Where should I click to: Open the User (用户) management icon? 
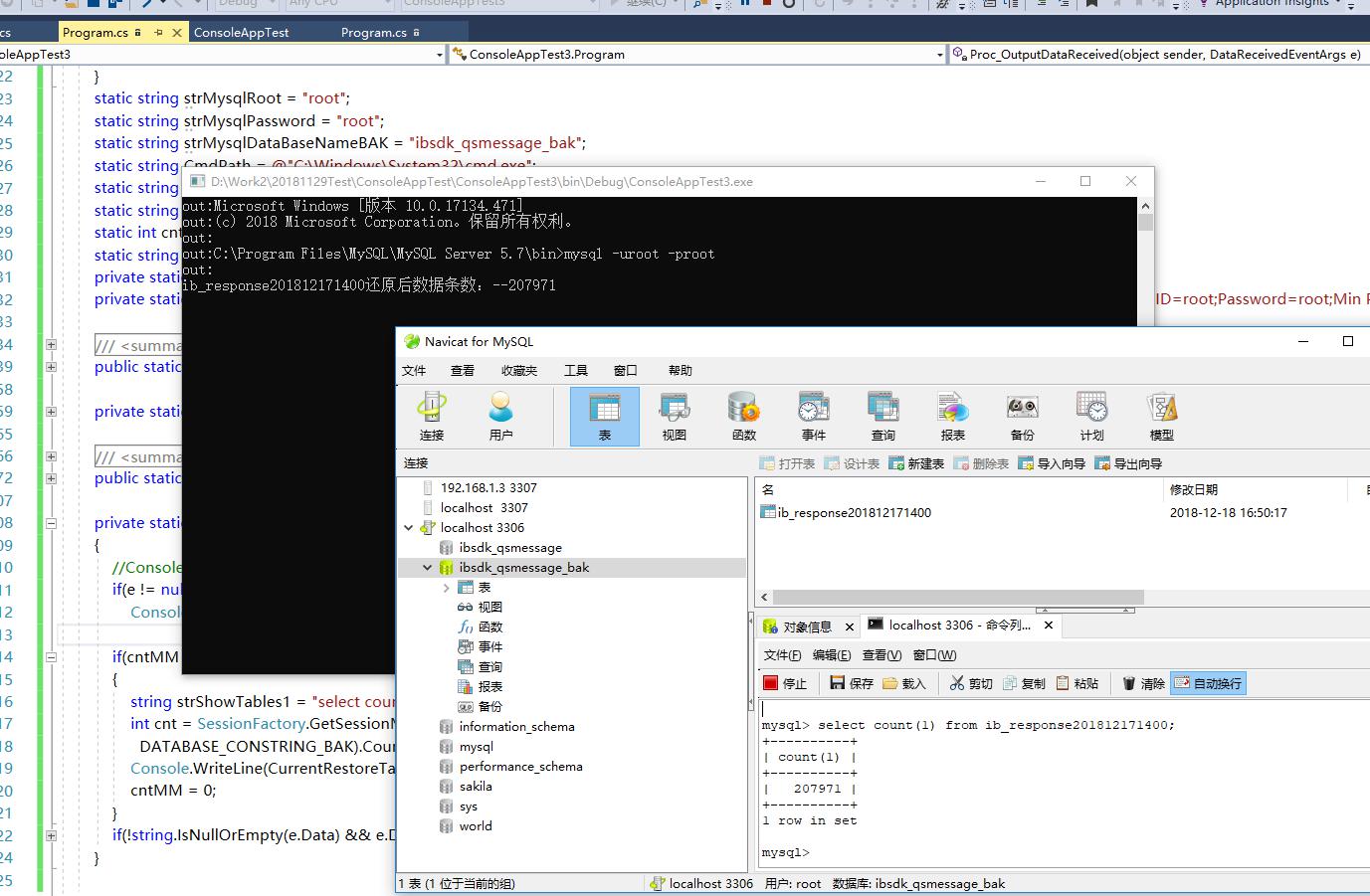[x=499, y=416]
